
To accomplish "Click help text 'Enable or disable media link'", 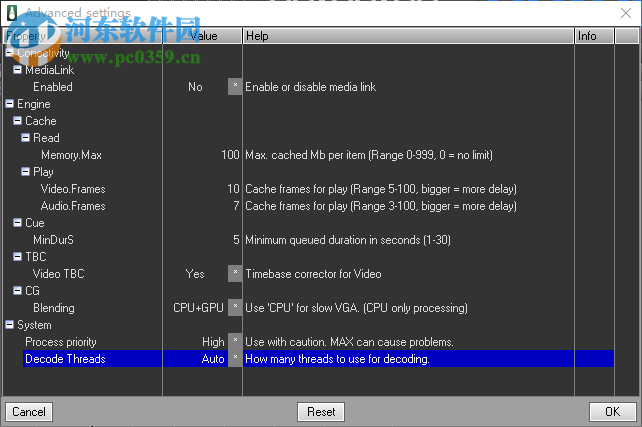I will point(310,87).
